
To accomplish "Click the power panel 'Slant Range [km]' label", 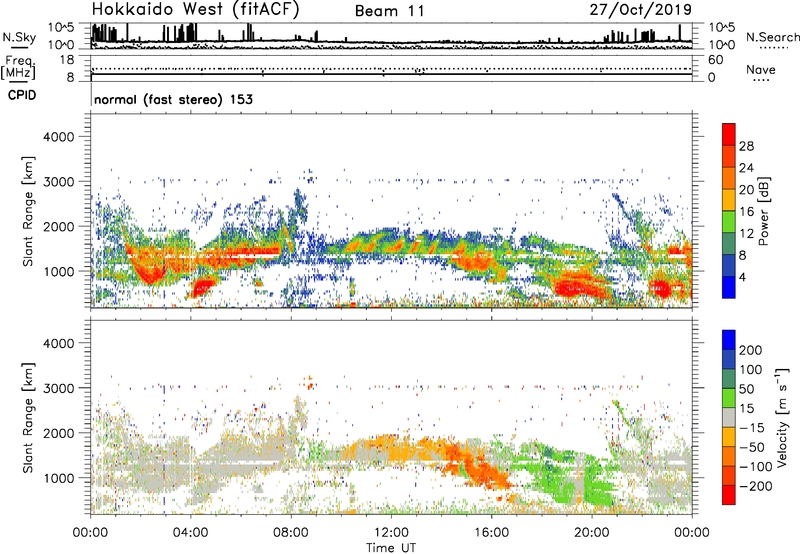I will pyautogui.click(x=28, y=211).
